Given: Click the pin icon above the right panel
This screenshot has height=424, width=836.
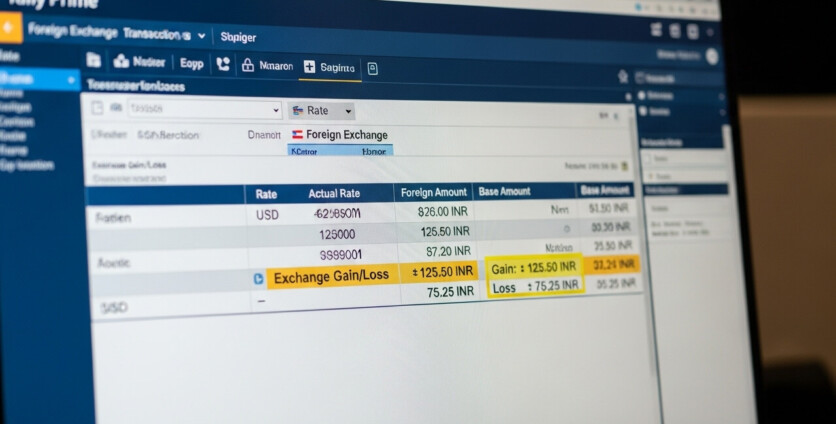Looking at the screenshot, I should point(622,76).
